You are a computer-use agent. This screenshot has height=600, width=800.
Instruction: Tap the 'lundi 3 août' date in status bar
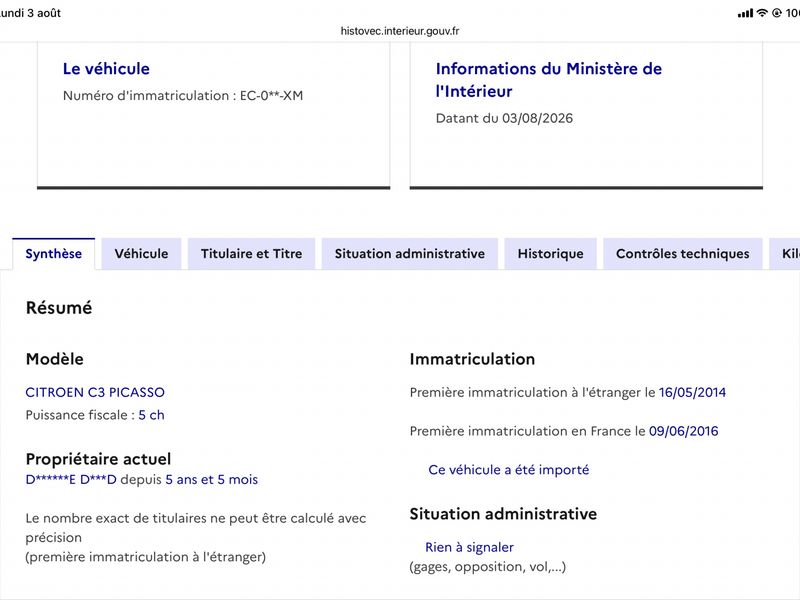(x=31, y=13)
